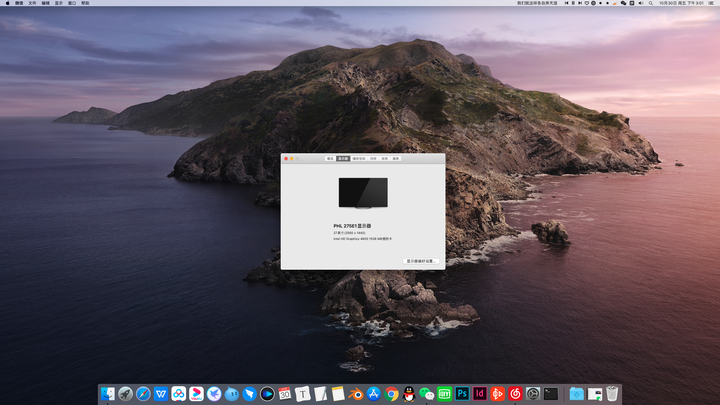Open NetEase Cloud Music in dock
Viewport: 720px width, 405px height.
(x=515, y=394)
